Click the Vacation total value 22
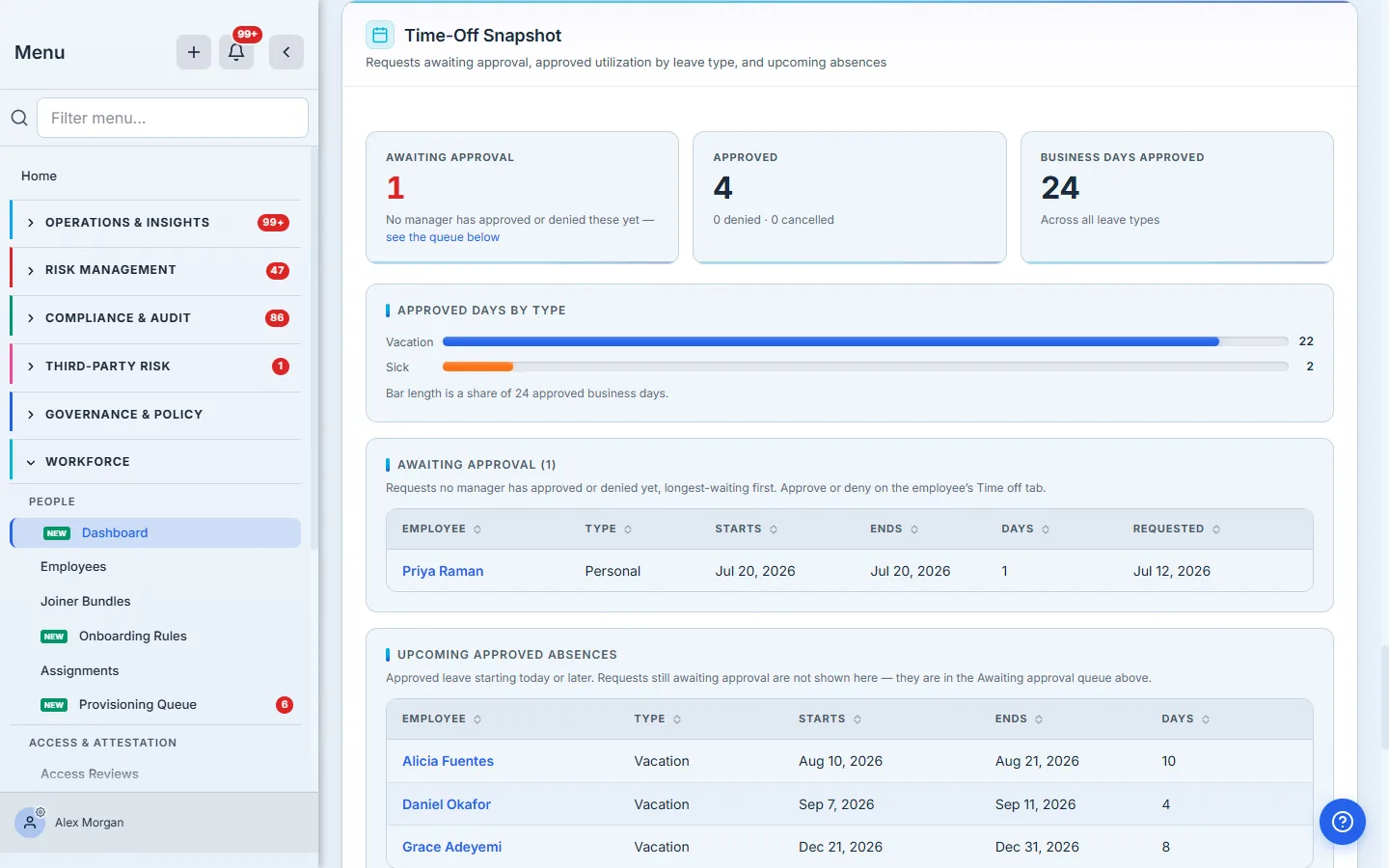The height and width of the screenshot is (868, 1389). point(1306,341)
